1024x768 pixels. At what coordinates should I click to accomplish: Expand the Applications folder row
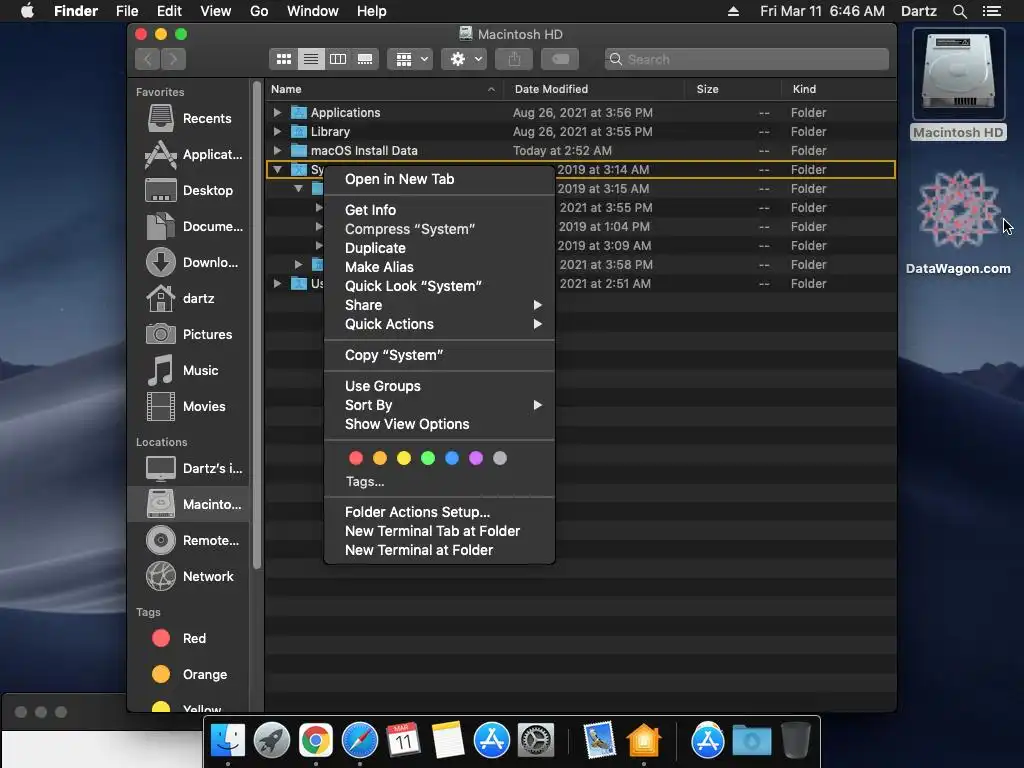click(x=277, y=112)
